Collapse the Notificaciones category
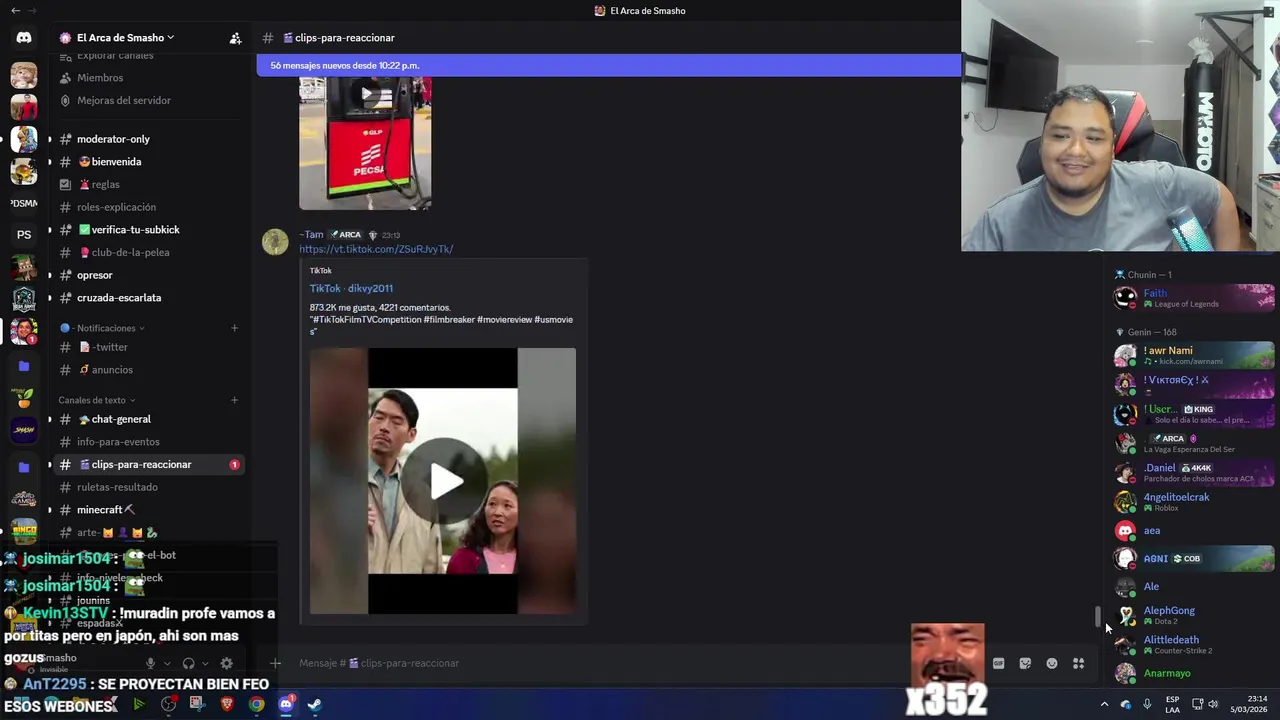The height and width of the screenshot is (720, 1280). 105,328
